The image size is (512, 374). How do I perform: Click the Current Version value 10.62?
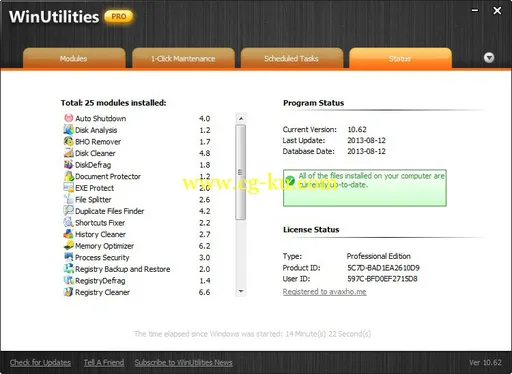tap(357, 129)
